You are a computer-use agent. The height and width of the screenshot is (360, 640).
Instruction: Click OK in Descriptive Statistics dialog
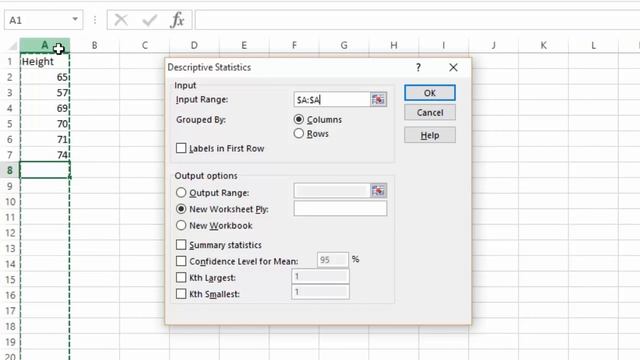(430, 93)
